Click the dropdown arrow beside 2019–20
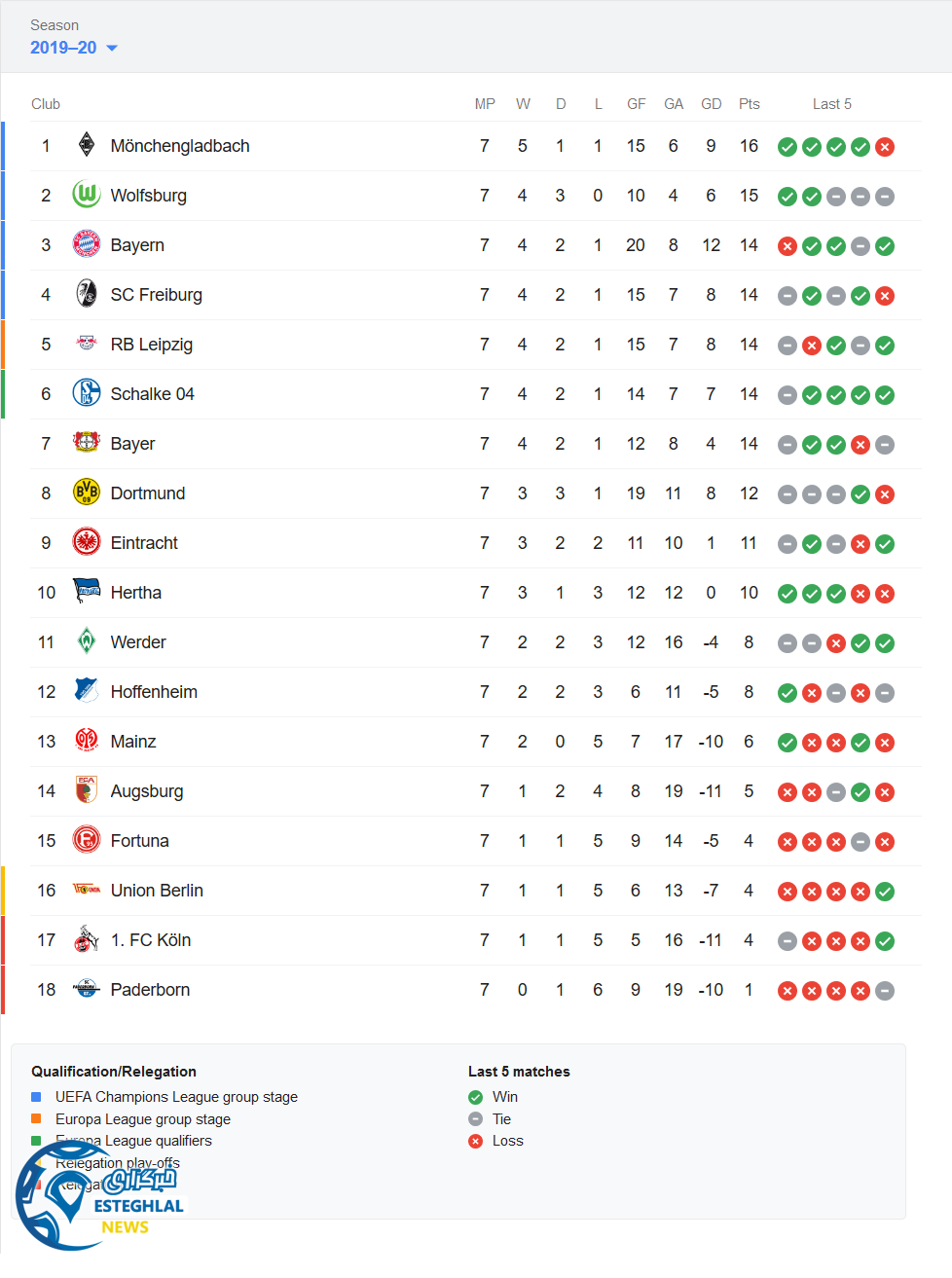This screenshot has width=952, height=1278. (x=111, y=48)
